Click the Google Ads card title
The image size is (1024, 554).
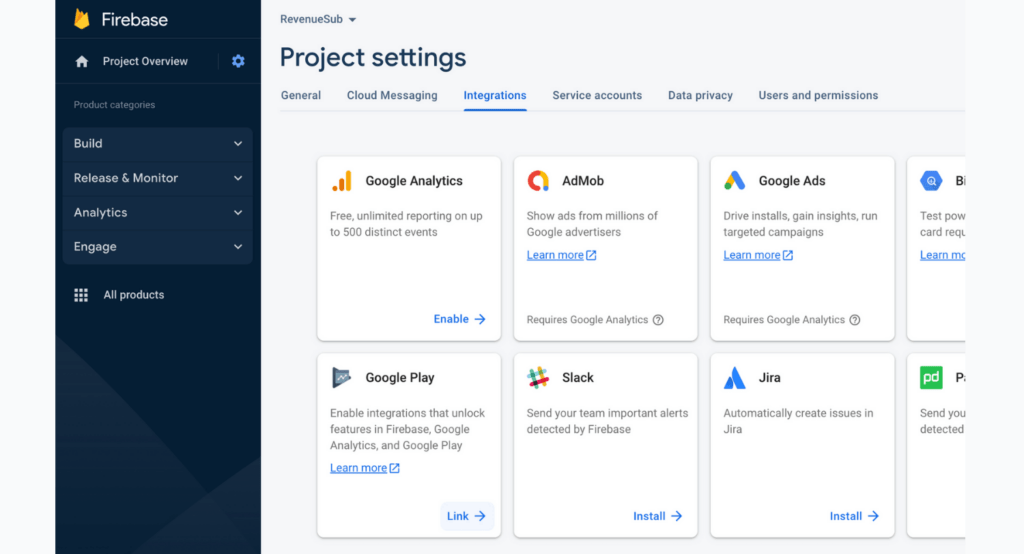click(x=792, y=181)
